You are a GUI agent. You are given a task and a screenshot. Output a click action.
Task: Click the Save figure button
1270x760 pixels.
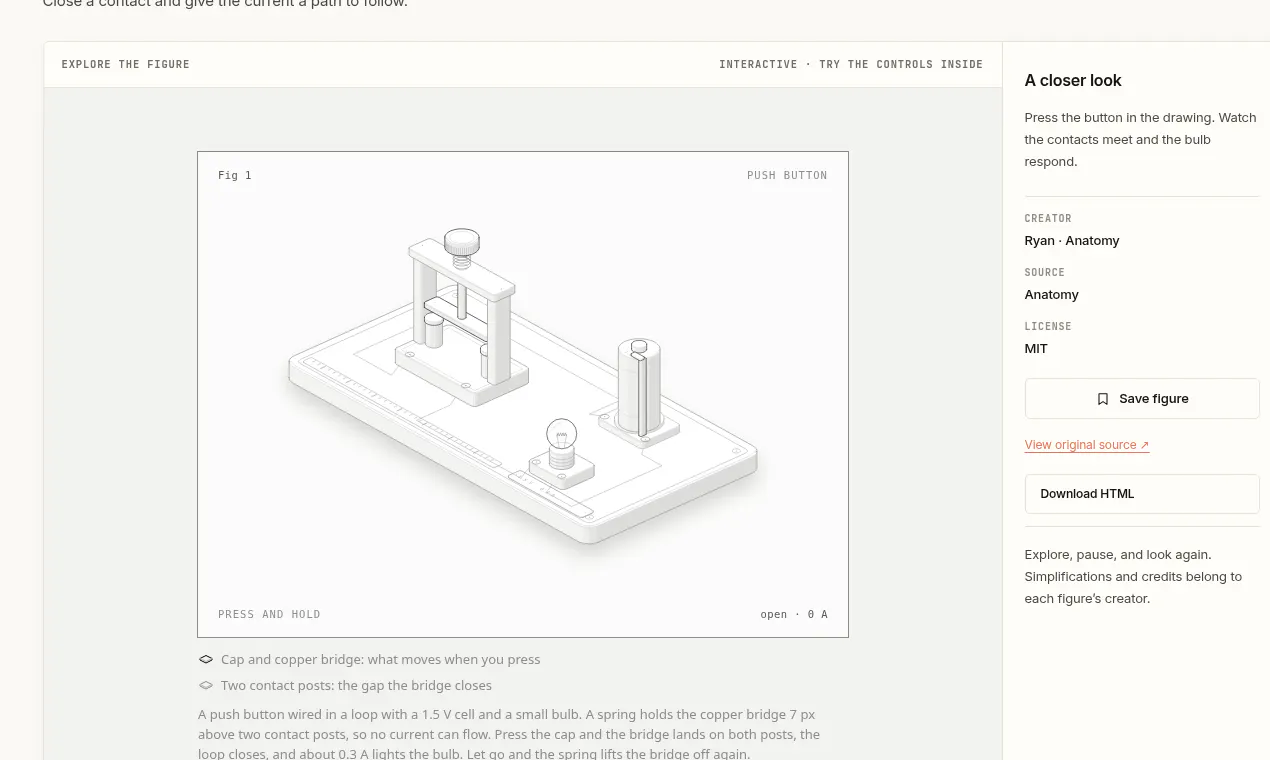tap(1141, 398)
